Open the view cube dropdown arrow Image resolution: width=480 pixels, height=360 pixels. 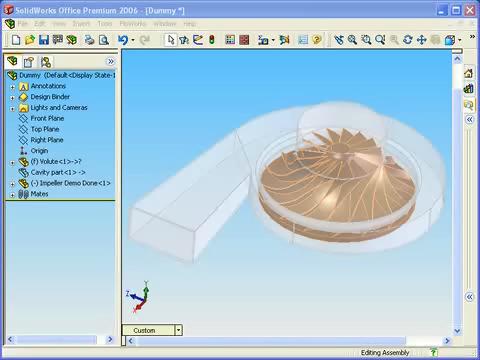(x=460, y=40)
